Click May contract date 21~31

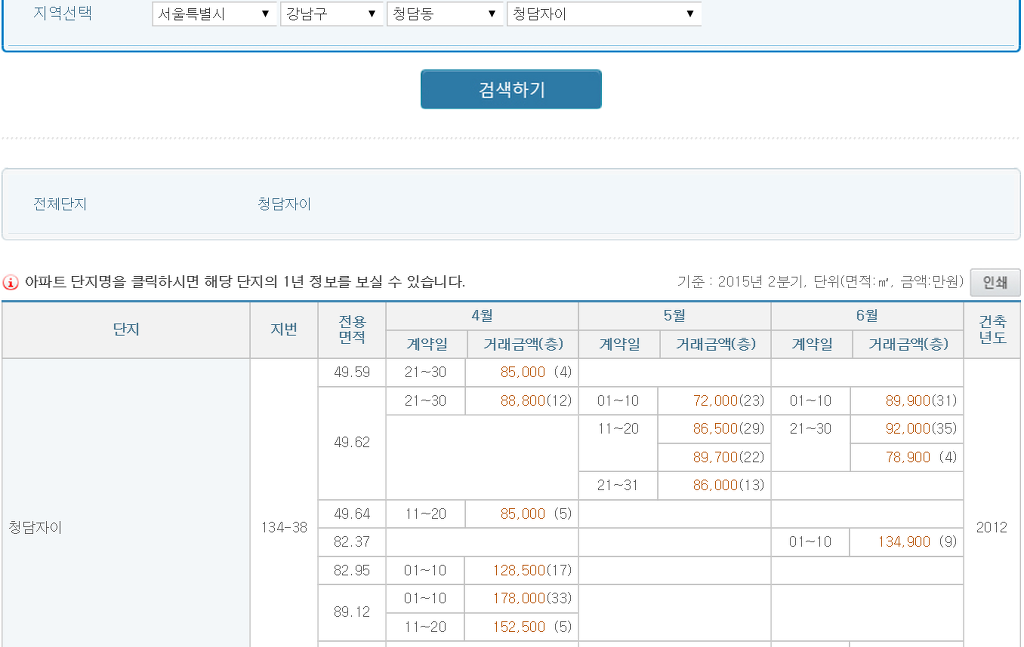click(617, 485)
